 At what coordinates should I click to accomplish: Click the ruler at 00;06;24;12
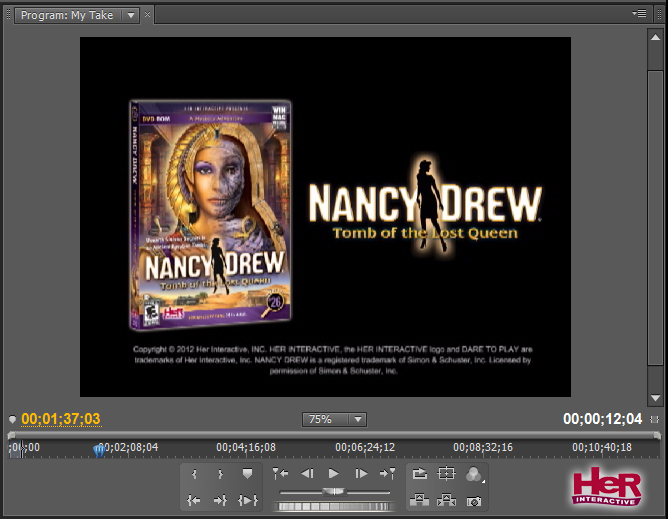[365, 447]
